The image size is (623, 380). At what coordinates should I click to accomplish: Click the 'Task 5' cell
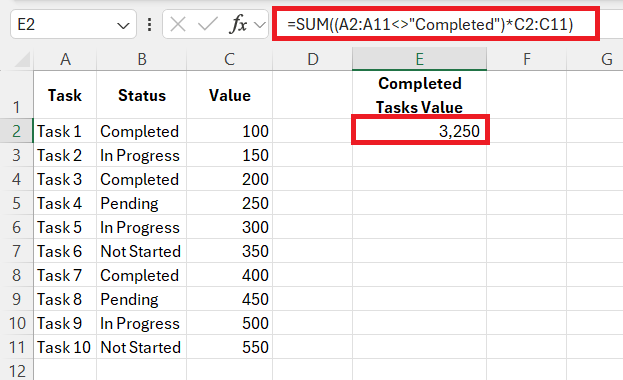pyautogui.click(x=65, y=227)
